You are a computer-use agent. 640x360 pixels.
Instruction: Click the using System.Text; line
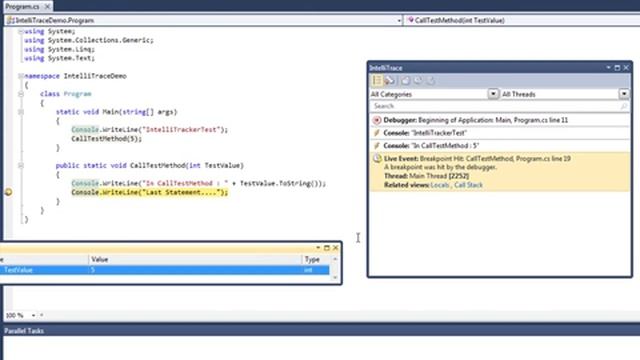click(x=60, y=58)
